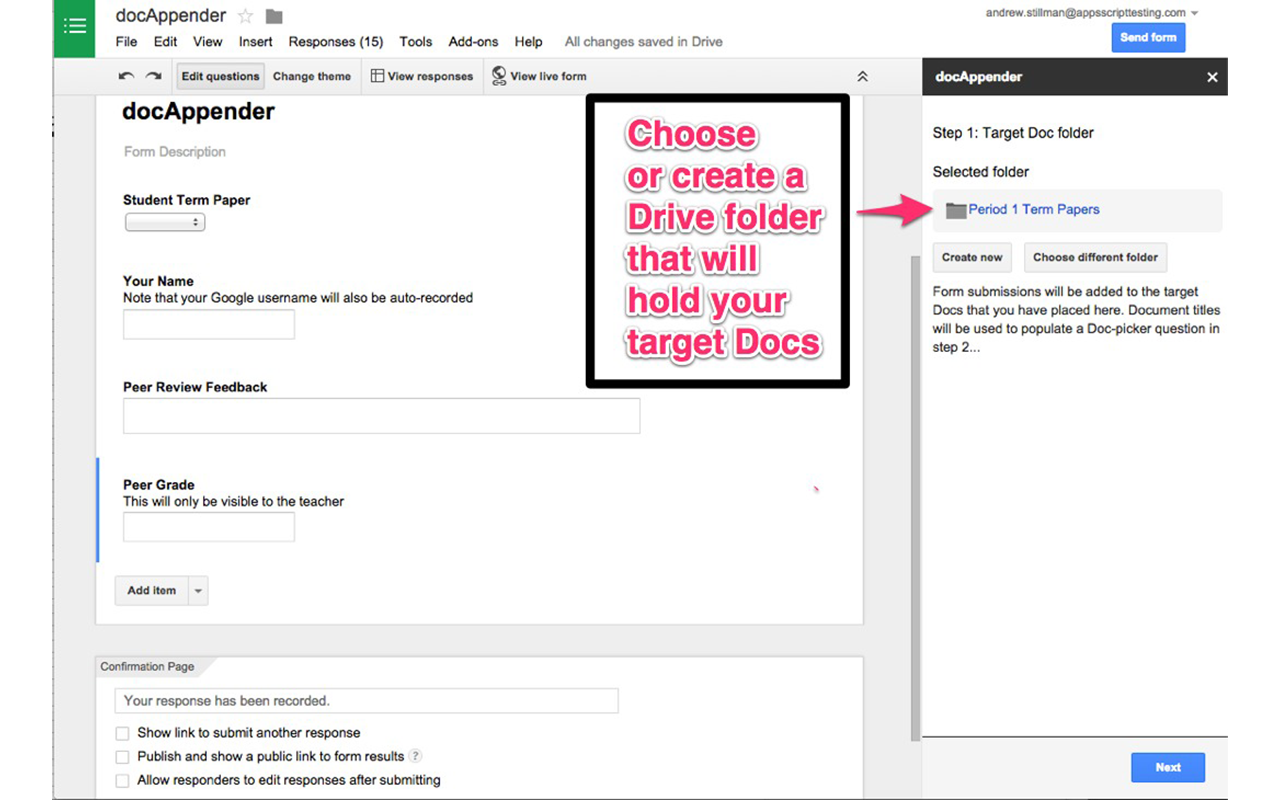This screenshot has height=800, width=1280.
Task: Click the Peer Grade question label
Action: pos(159,485)
